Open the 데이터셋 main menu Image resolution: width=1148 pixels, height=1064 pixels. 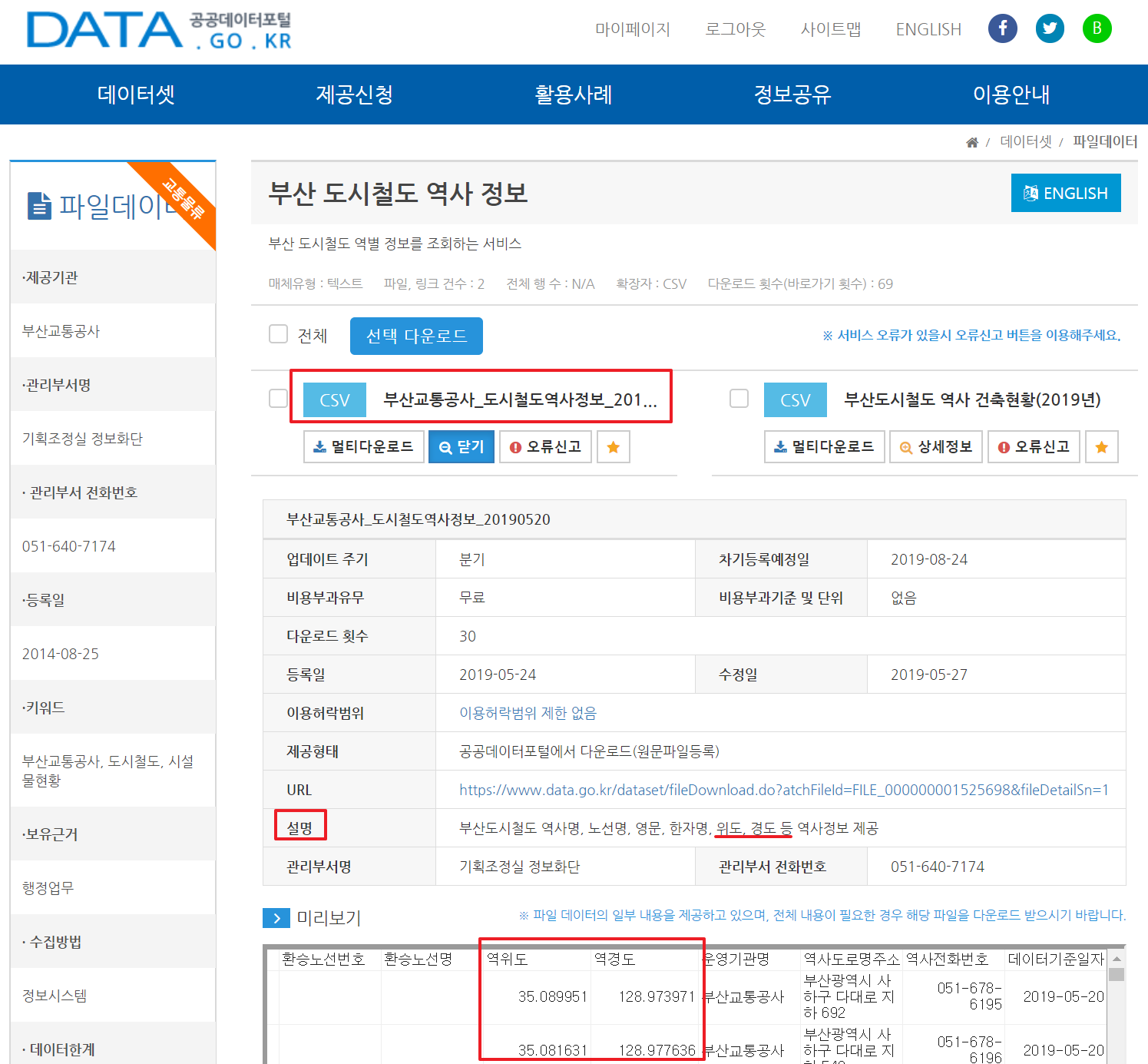136,94
